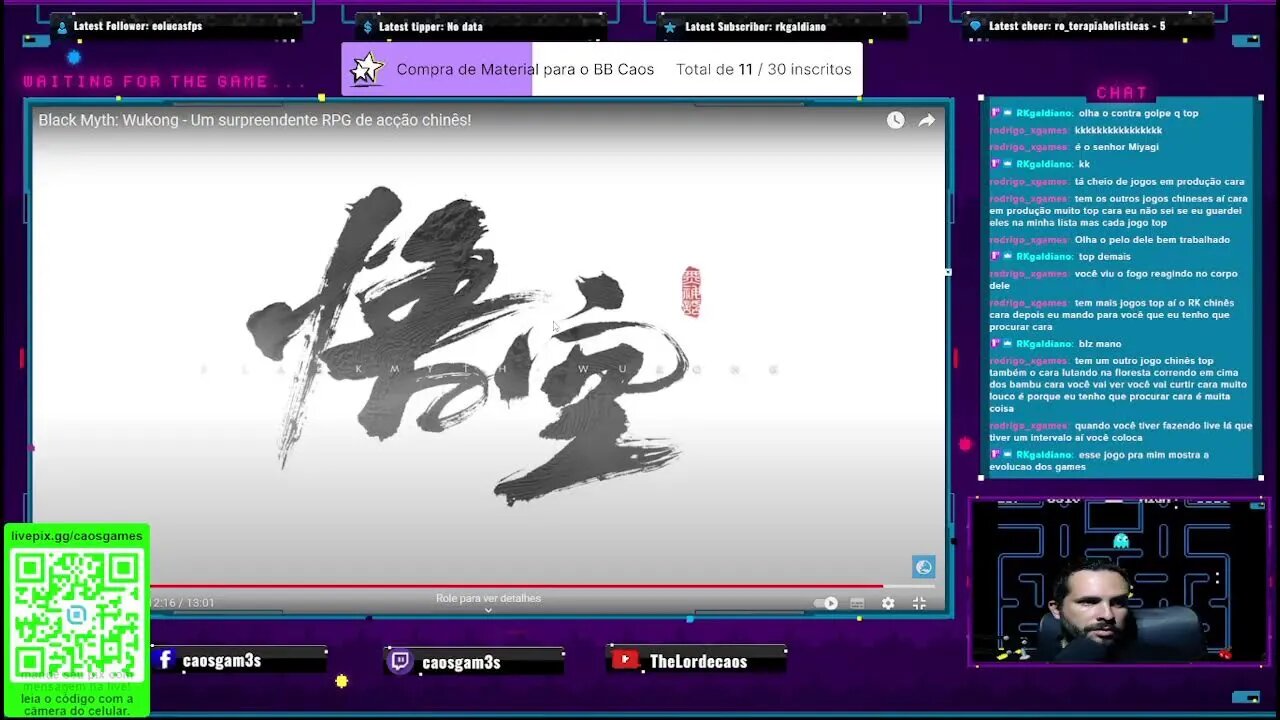Click 'Latest tipper: No data' text
The width and height of the screenshot is (1280, 720).
coord(430,27)
